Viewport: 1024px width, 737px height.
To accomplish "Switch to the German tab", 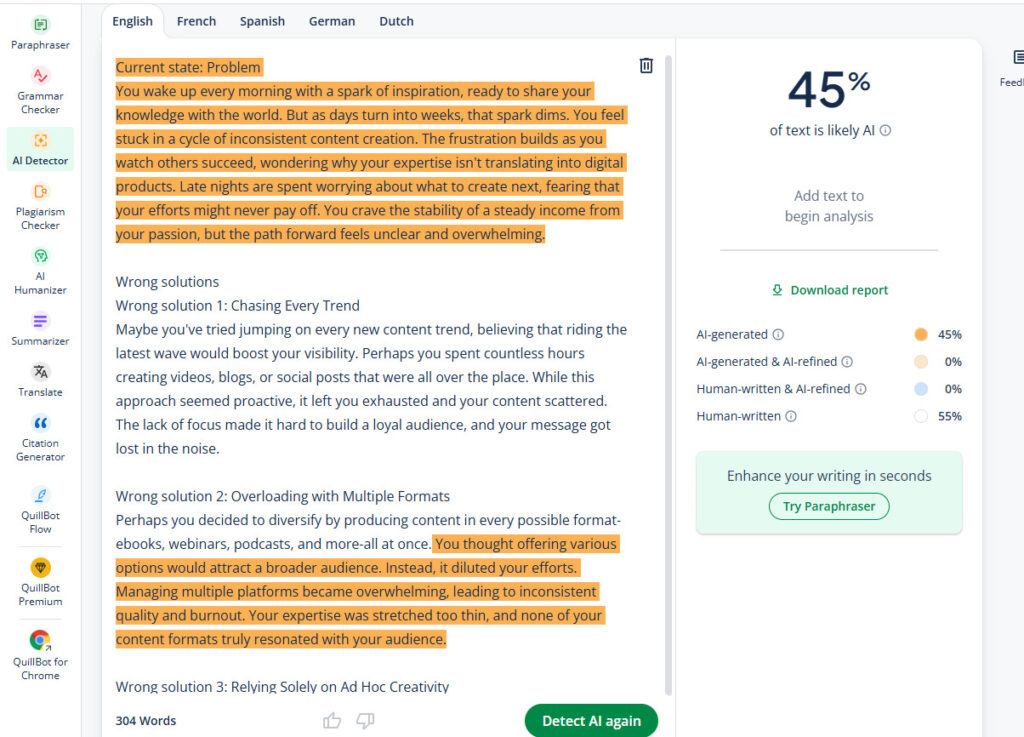I will point(332,21).
